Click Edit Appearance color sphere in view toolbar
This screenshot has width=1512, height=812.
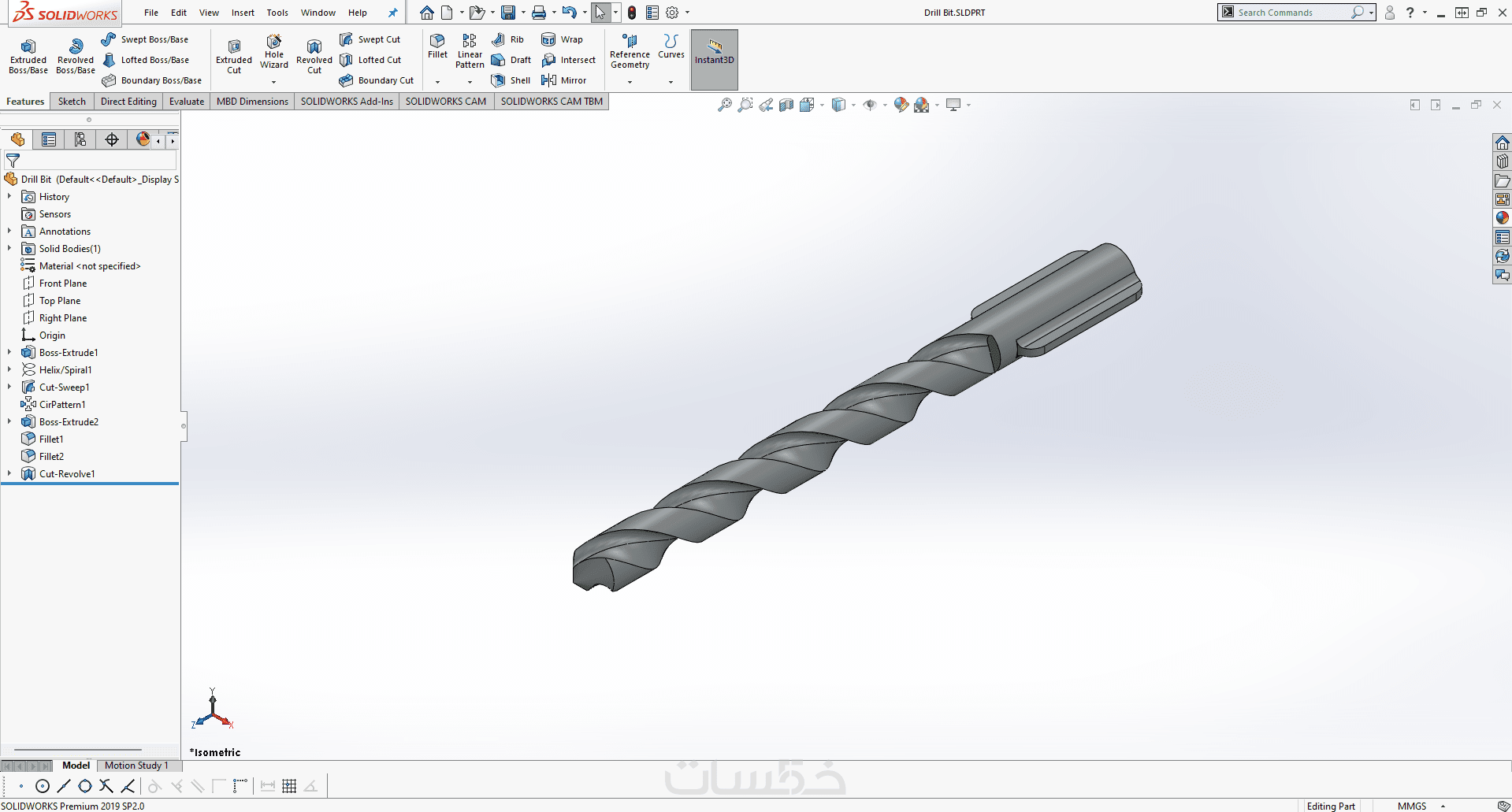[901, 105]
